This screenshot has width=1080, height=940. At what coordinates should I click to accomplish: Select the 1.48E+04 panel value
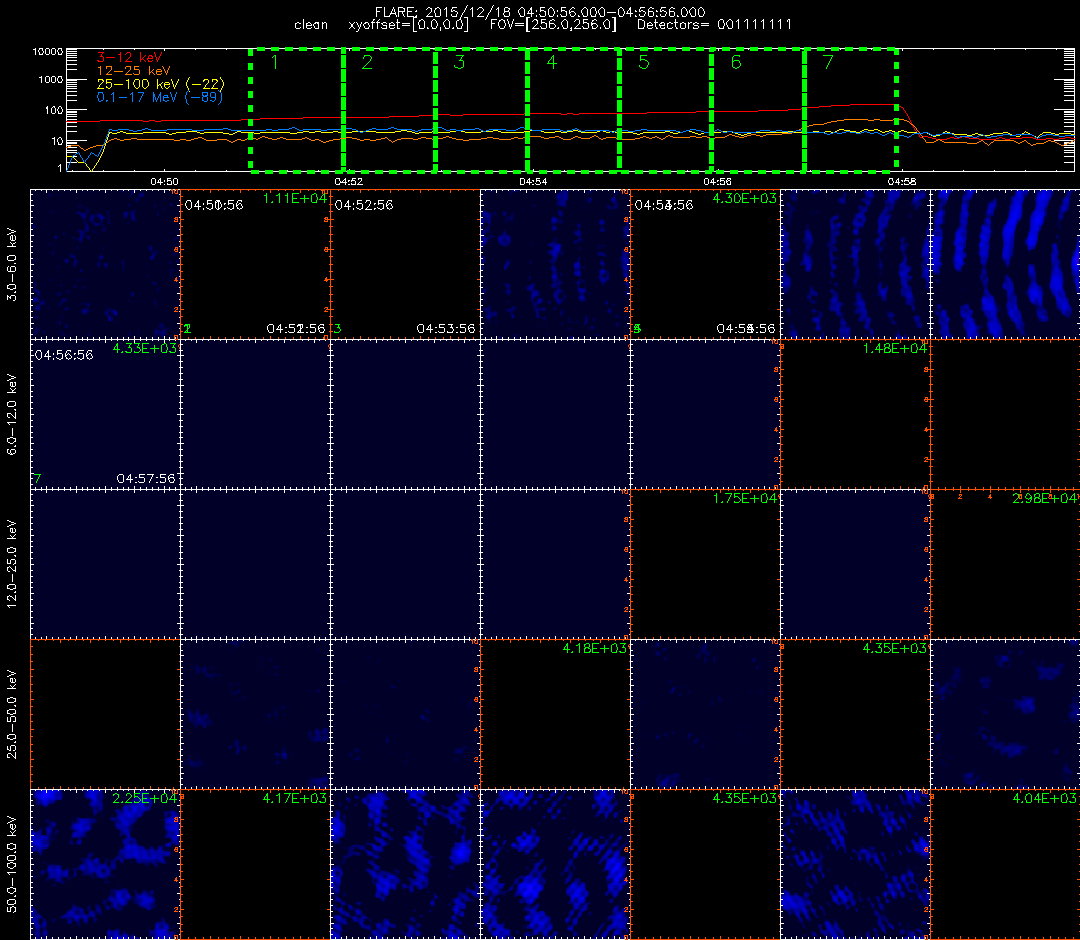[x=895, y=348]
